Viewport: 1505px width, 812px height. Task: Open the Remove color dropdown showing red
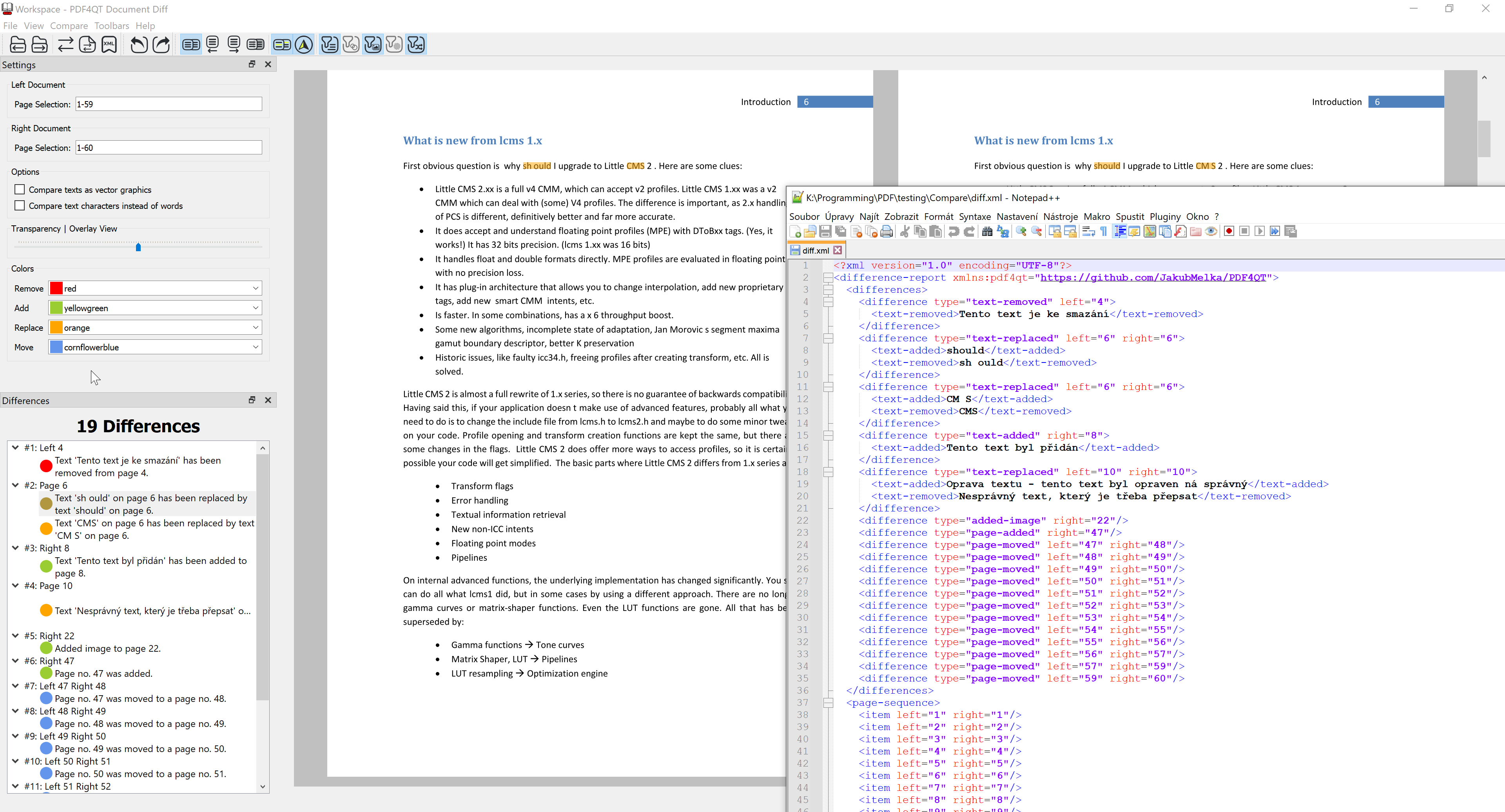coord(155,288)
